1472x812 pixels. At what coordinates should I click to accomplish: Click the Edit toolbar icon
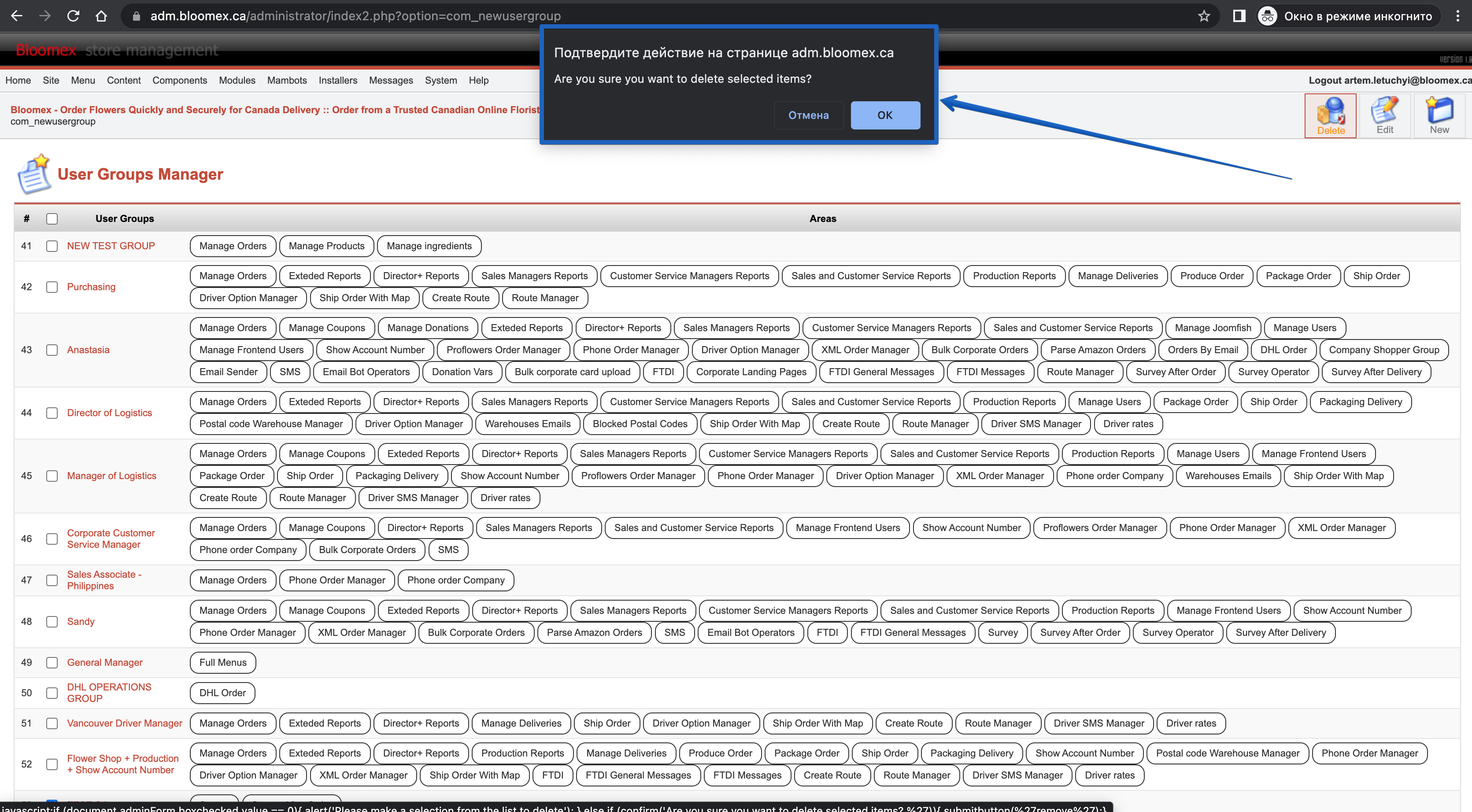[1385, 115]
